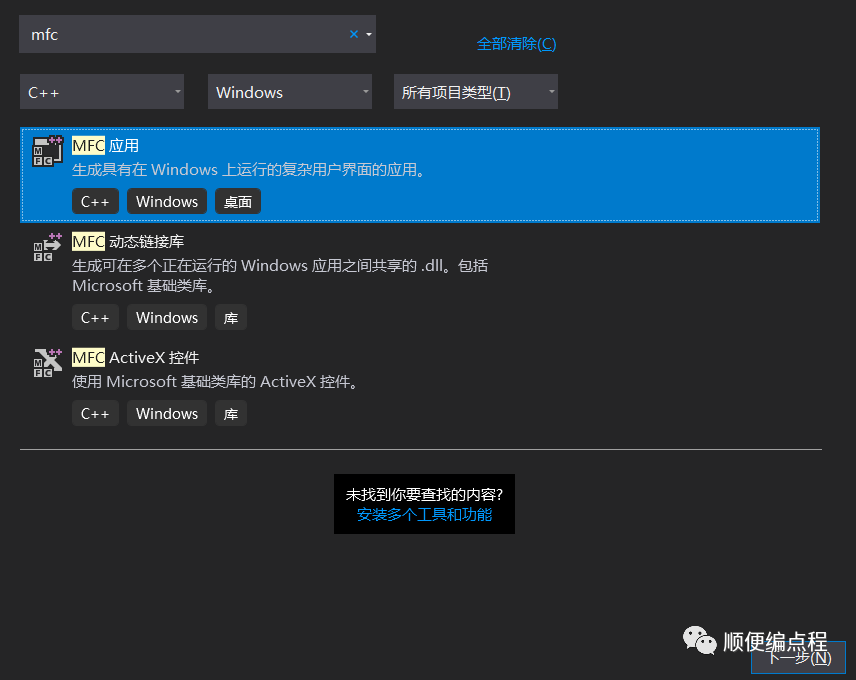Click the Windows tag under MFC ActiveX 控件
Viewport: 856px width, 680px height.
click(x=167, y=413)
